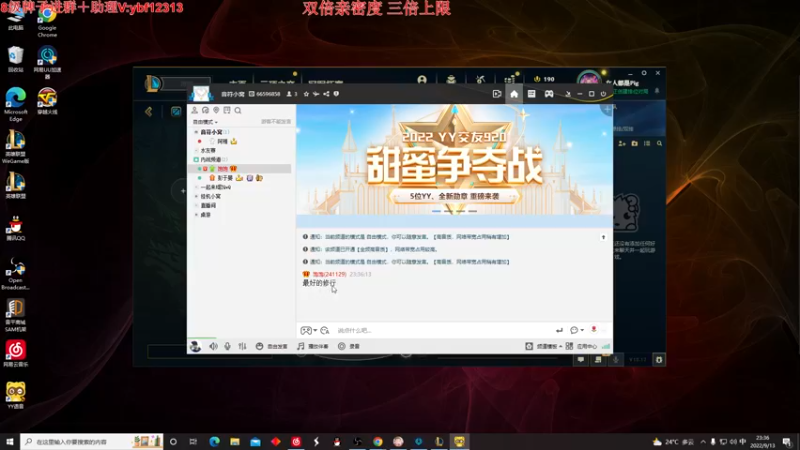
Task: Toggle the YY microphone
Action: 228,346
